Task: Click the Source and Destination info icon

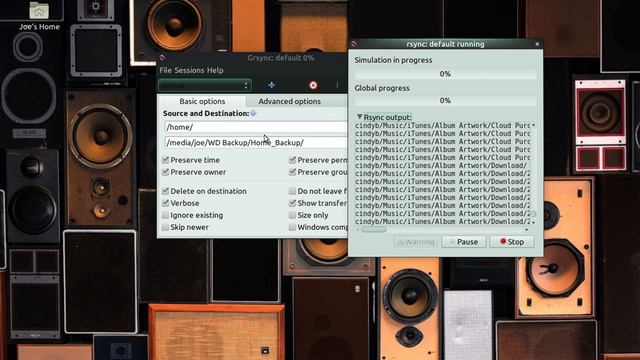Action: (253, 113)
